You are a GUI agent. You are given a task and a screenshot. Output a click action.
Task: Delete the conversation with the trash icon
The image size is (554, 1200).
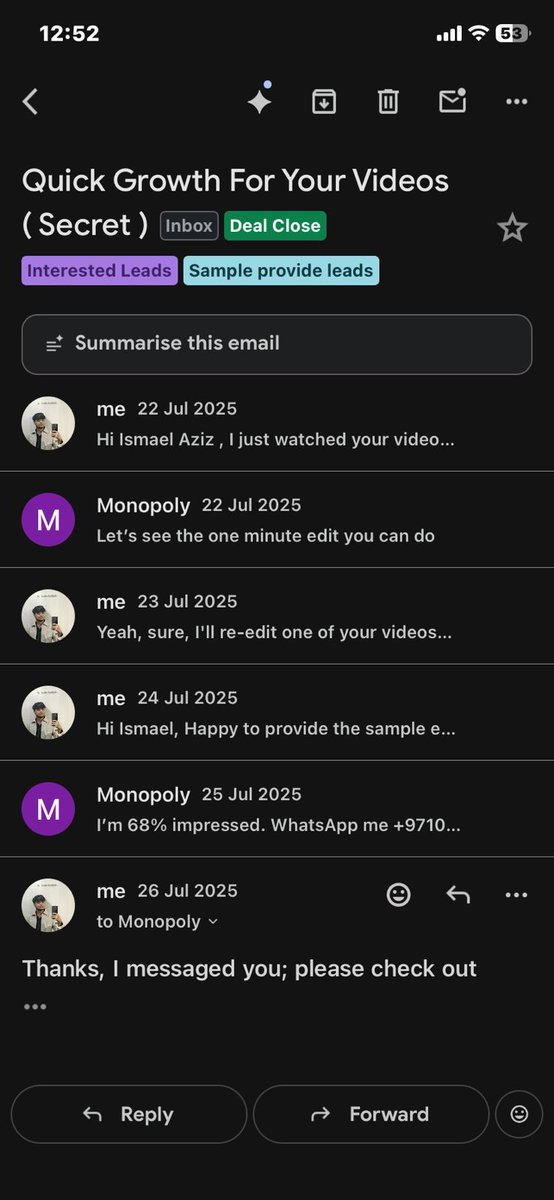(388, 101)
